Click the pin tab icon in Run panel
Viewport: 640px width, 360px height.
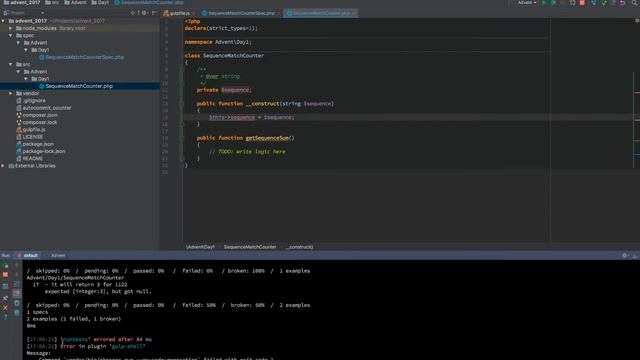pos(5,298)
